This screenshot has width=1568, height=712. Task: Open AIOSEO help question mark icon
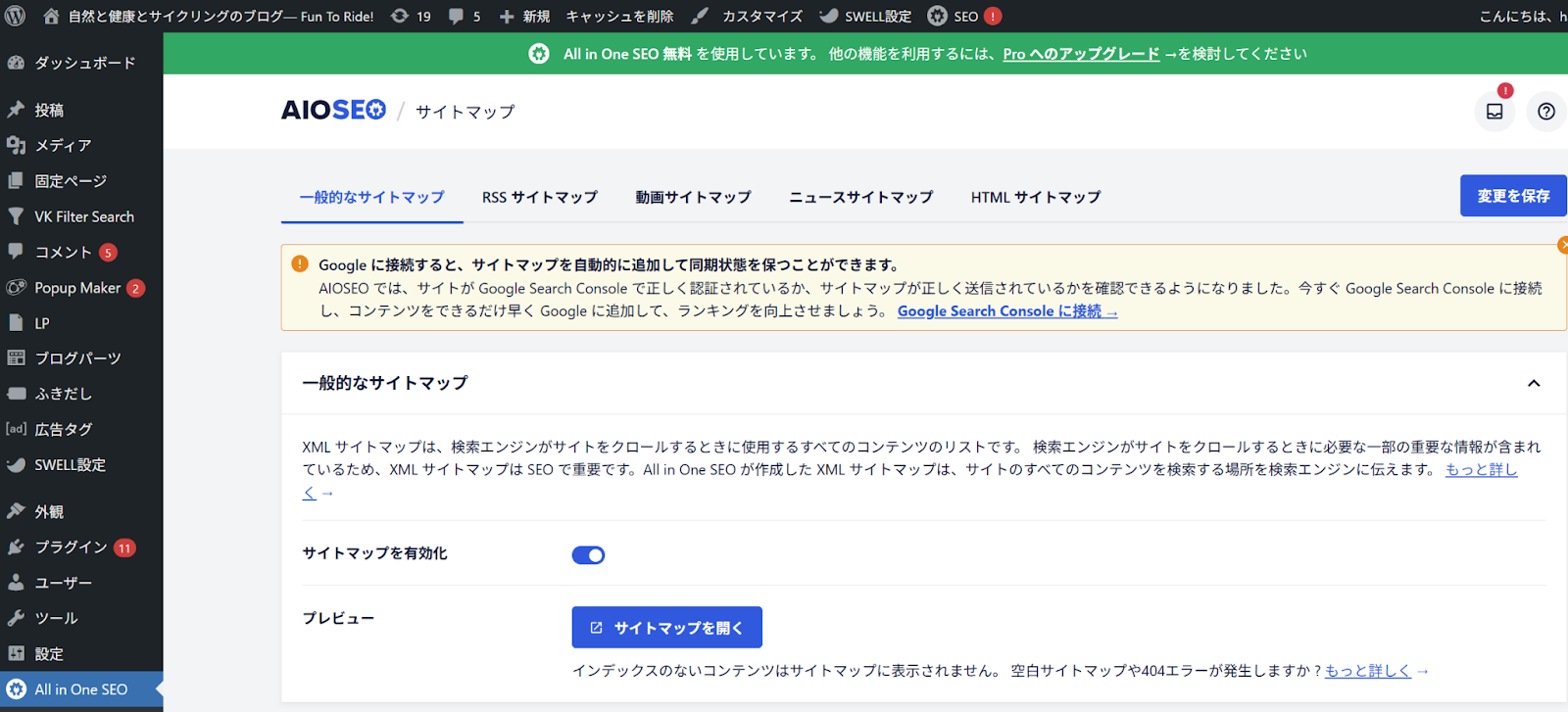point(1546,112)
